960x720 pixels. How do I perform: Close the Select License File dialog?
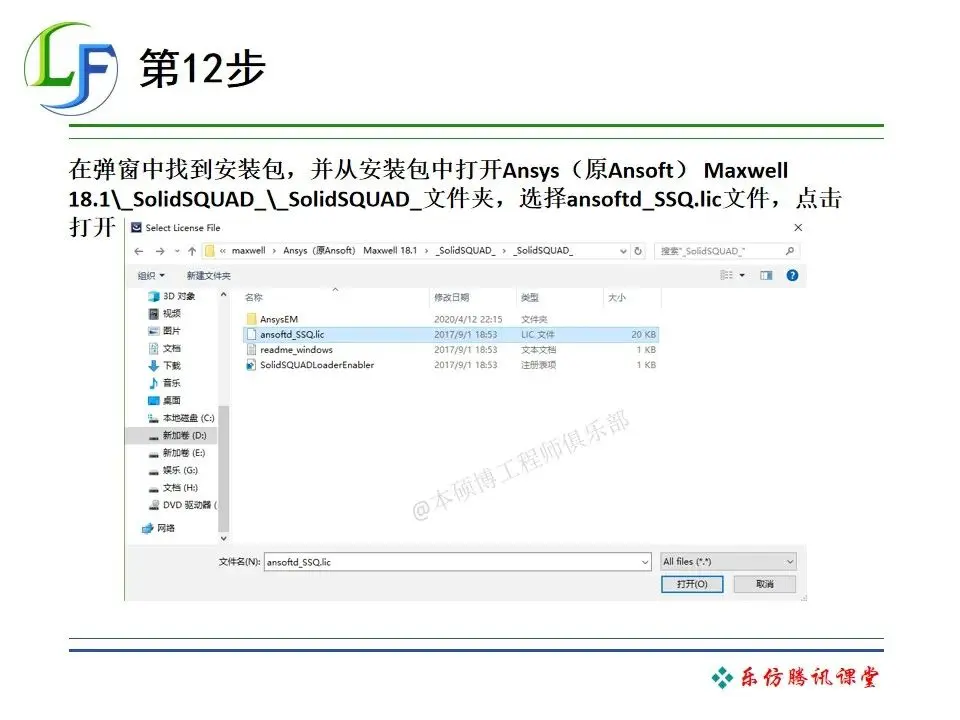[x=798, y=227]
